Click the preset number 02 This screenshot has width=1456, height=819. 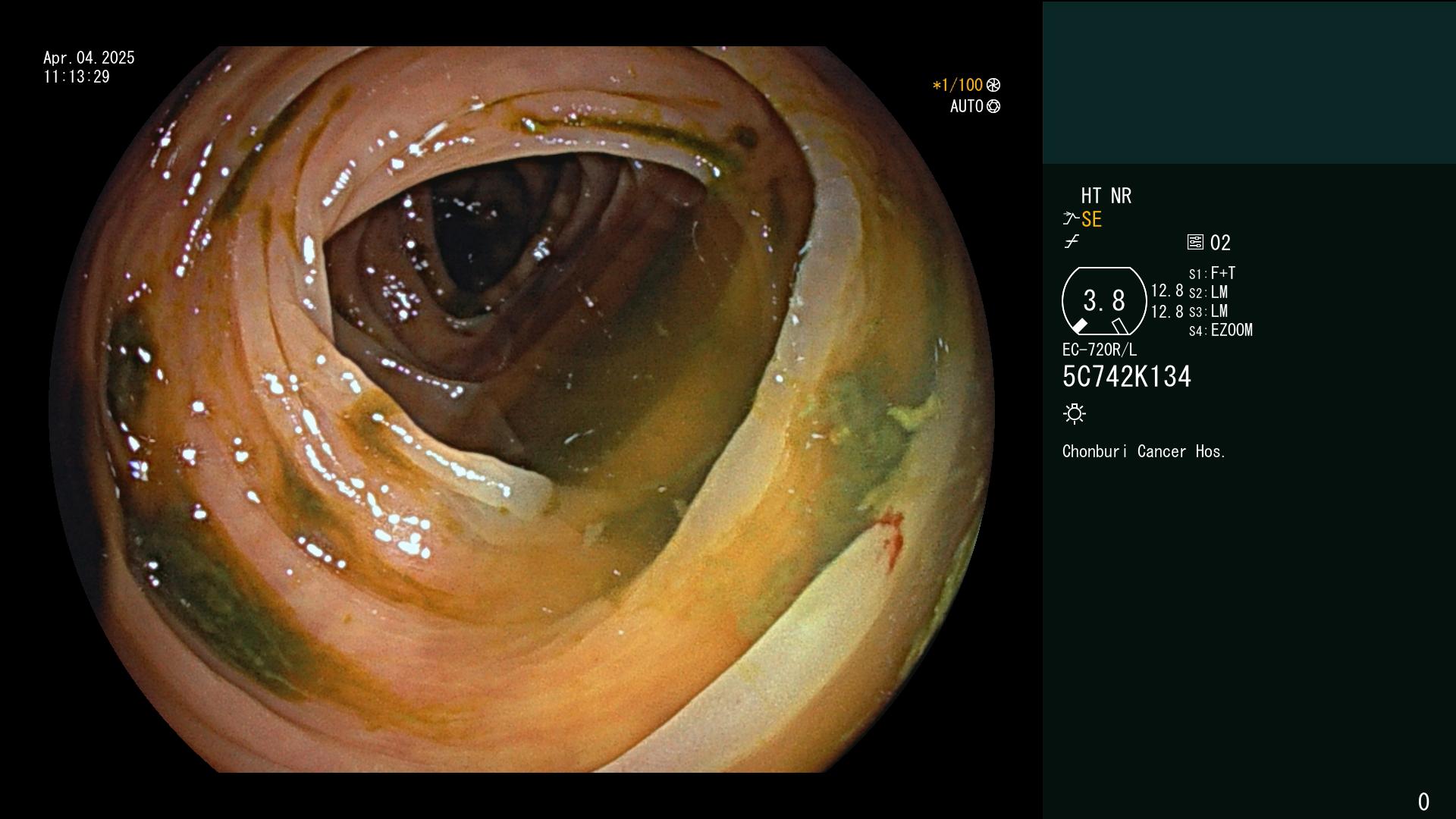(x=1220, y=243)
